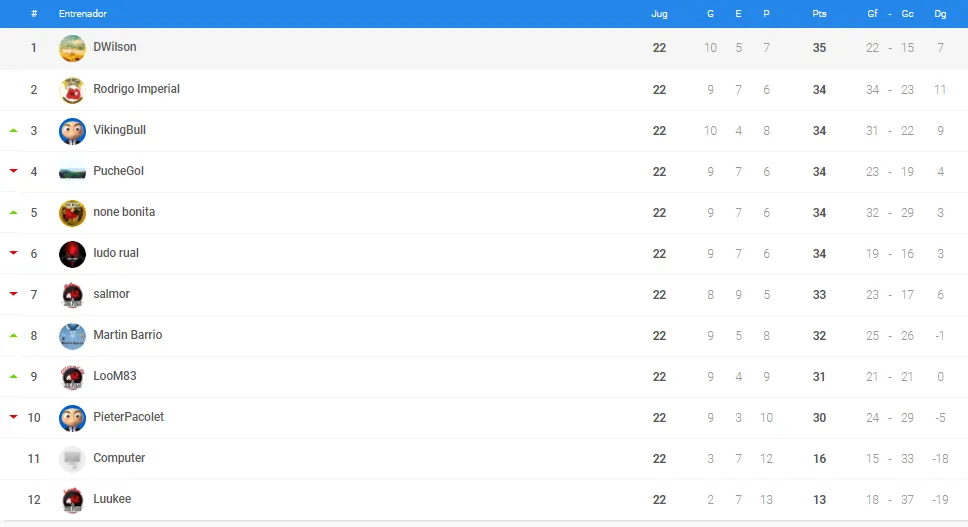
Task: Select Martin Barrio's avatar icon
Action: pos(72,336)
